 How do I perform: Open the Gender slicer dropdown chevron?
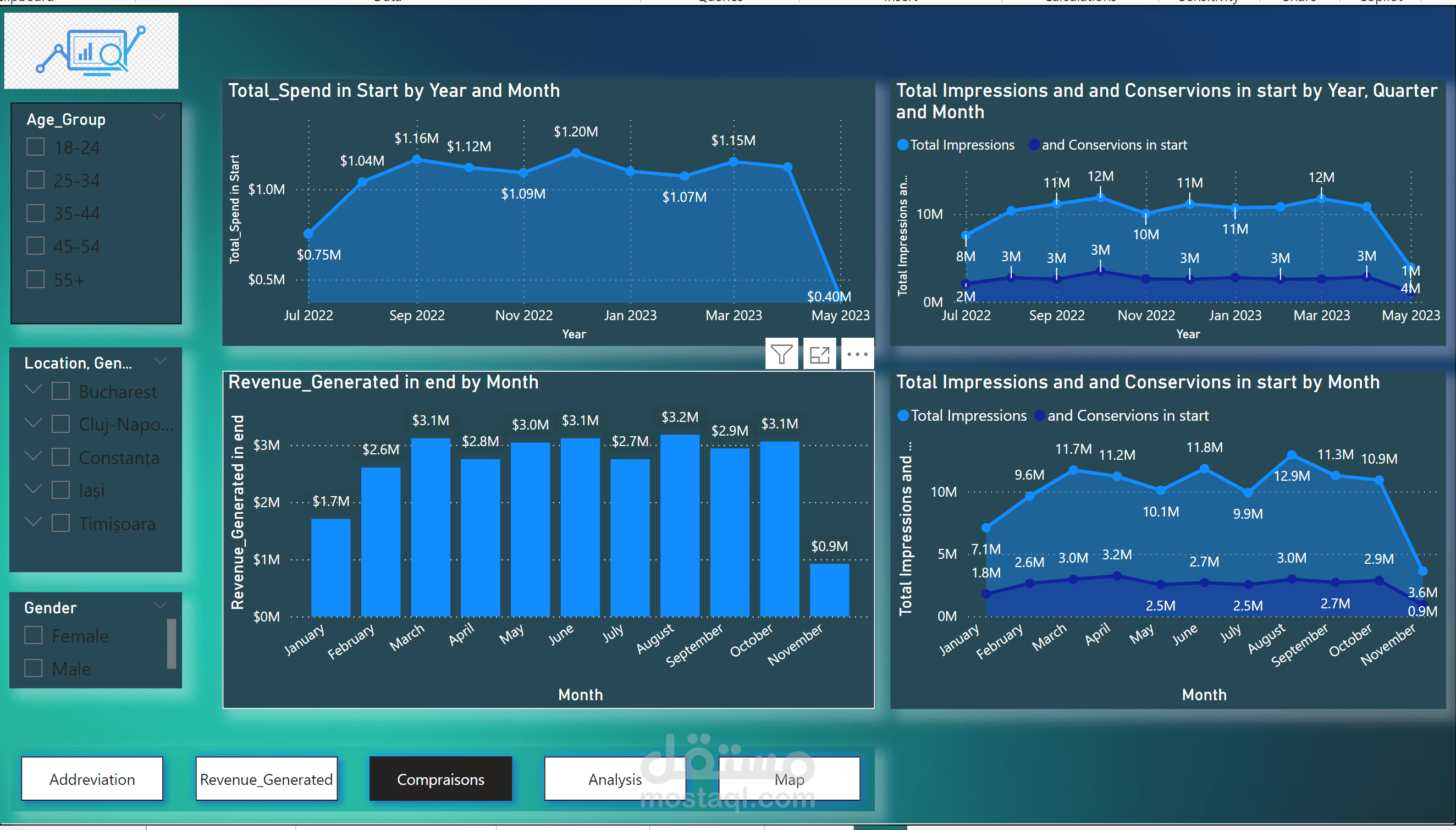[x=160, y=606]
